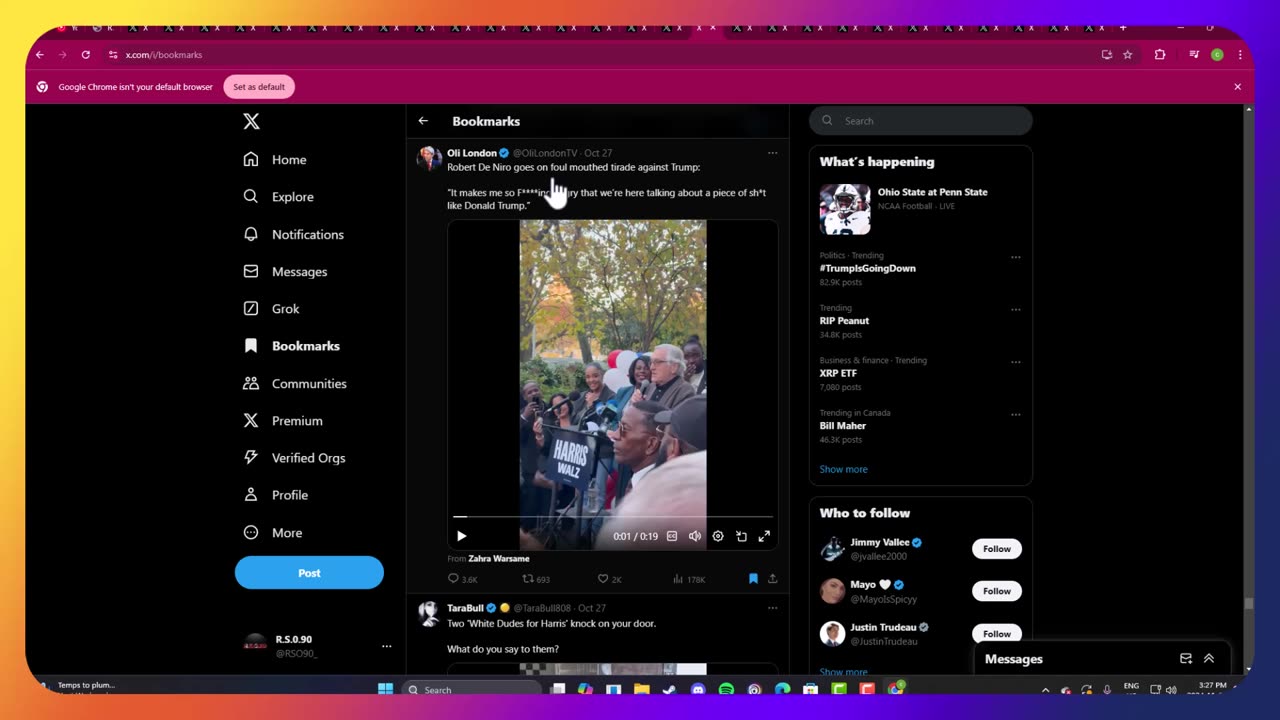Open more options on Oli London post
Viewport: 1280px width, 720px height.
click(772, 153)
